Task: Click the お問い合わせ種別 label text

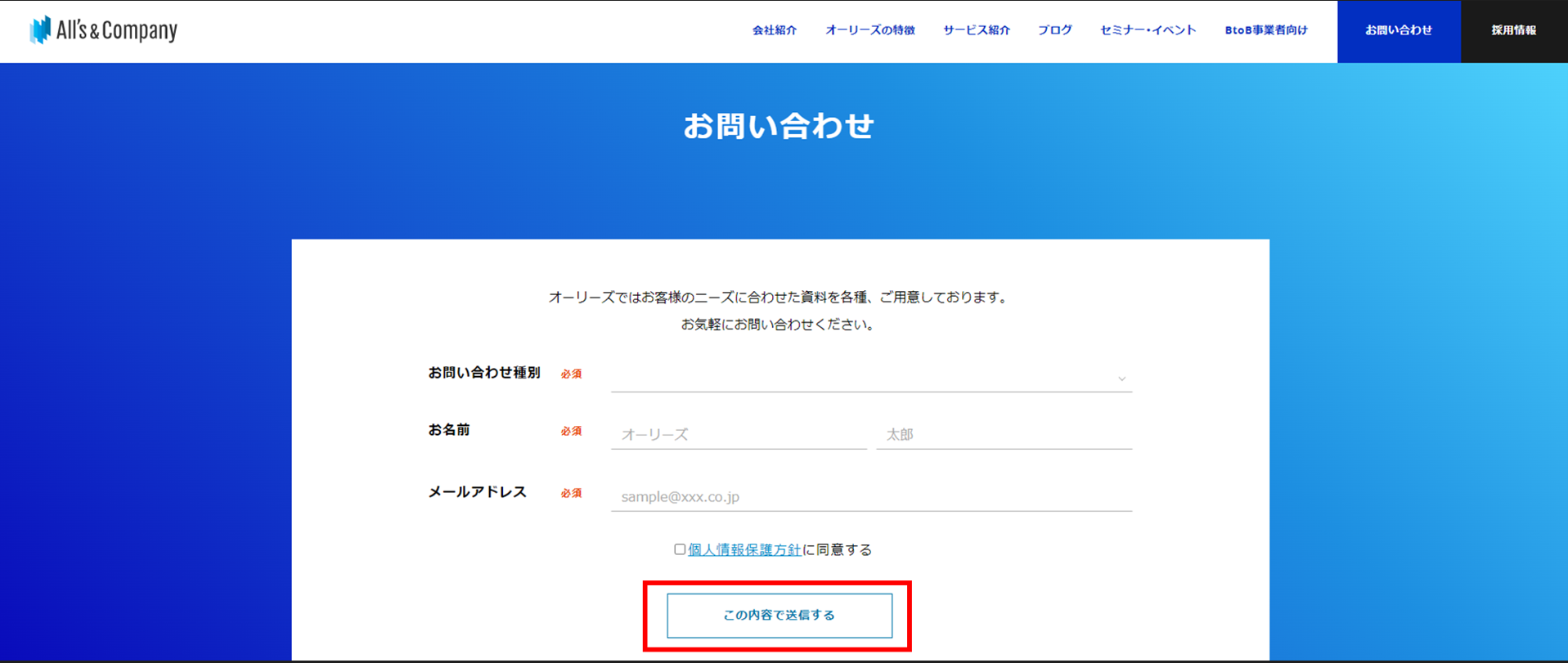Action: click(x=484, y=373)
